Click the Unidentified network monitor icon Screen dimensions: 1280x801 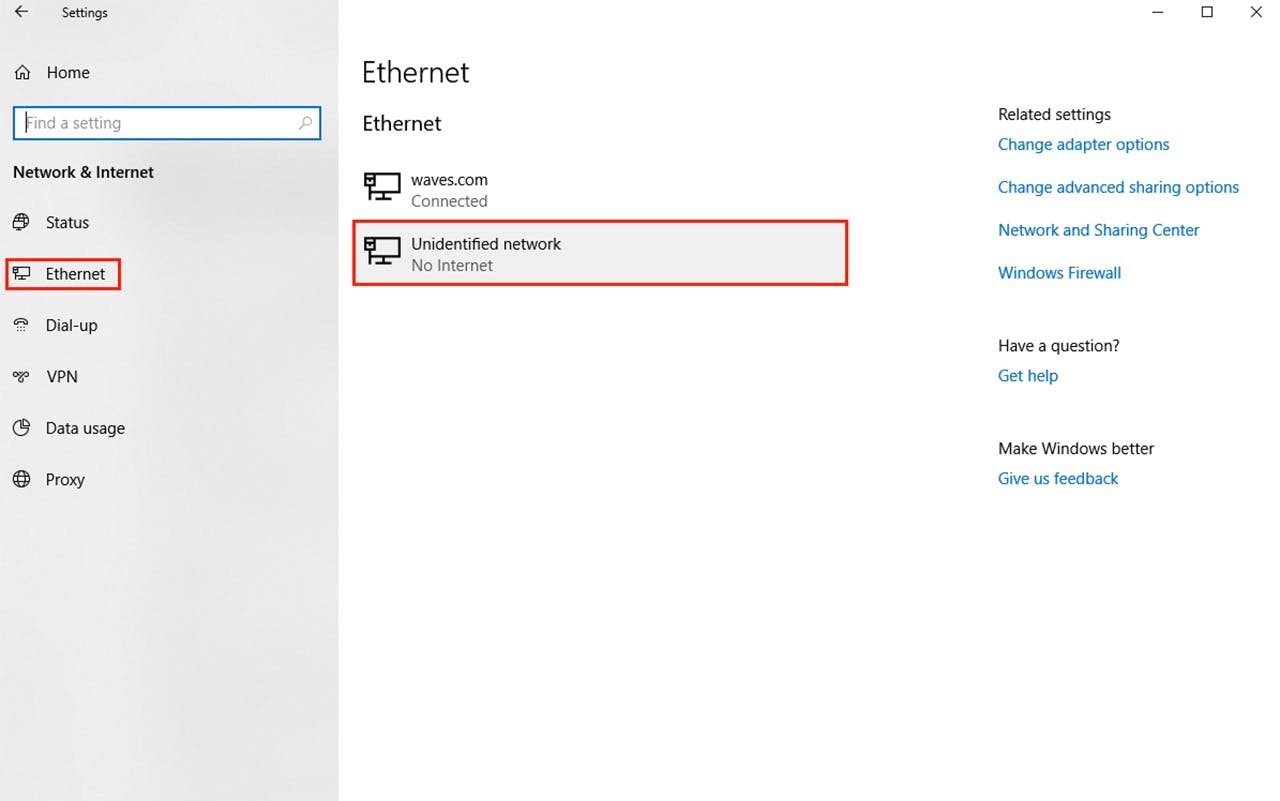[381, 252]
